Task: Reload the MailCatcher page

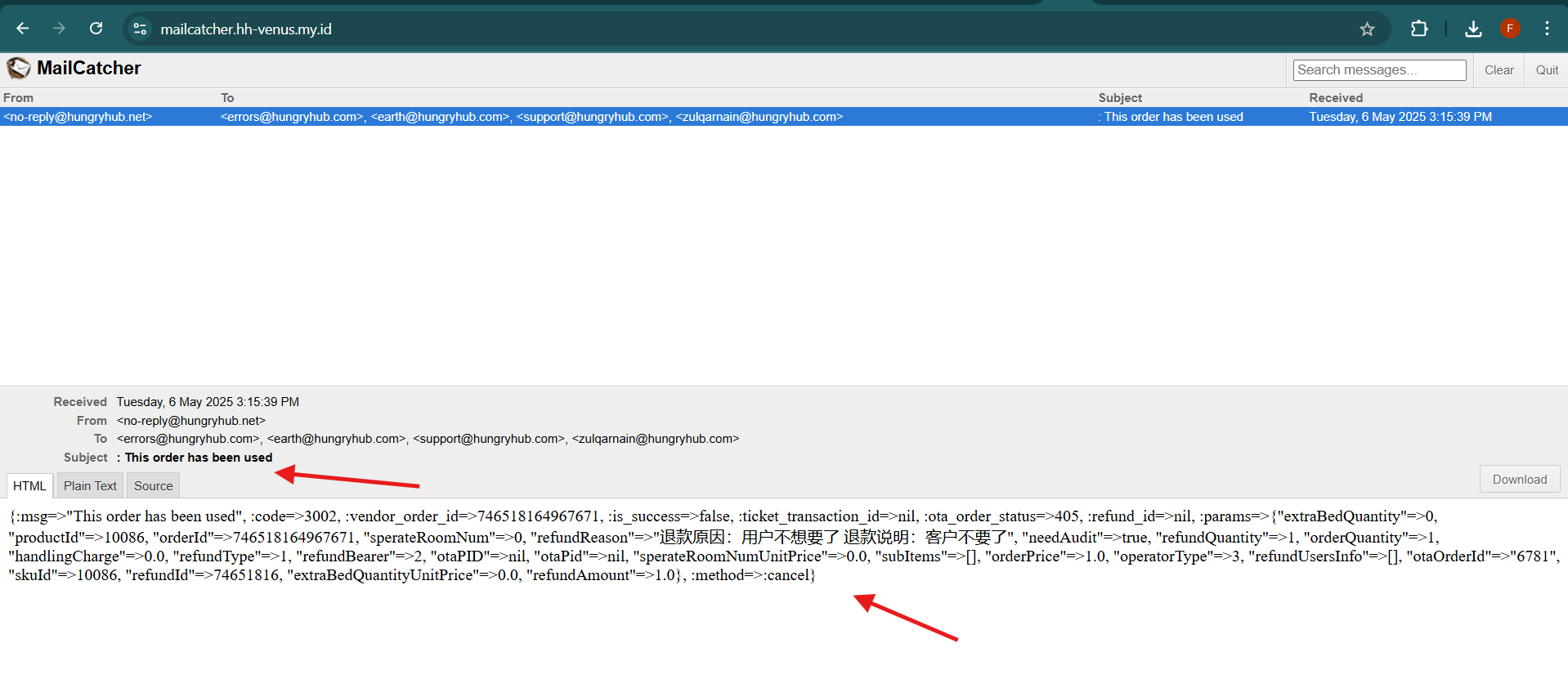Action: [96, 29]
